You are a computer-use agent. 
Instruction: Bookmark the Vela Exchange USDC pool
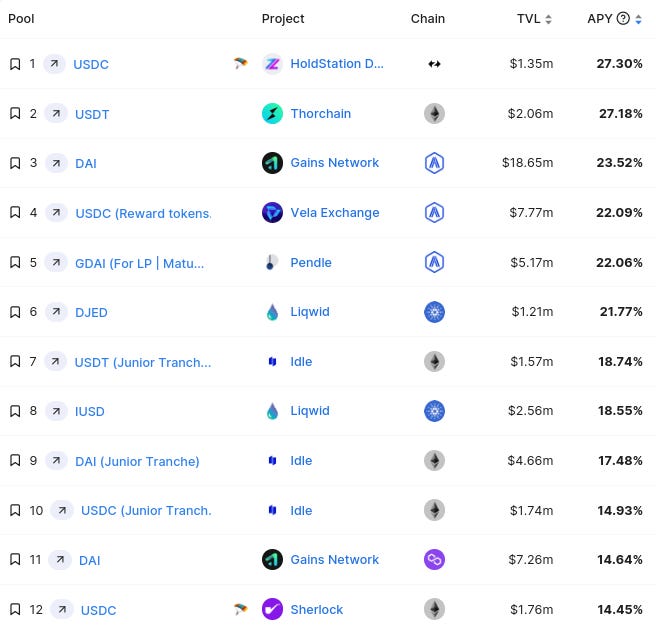click(15, 213)
